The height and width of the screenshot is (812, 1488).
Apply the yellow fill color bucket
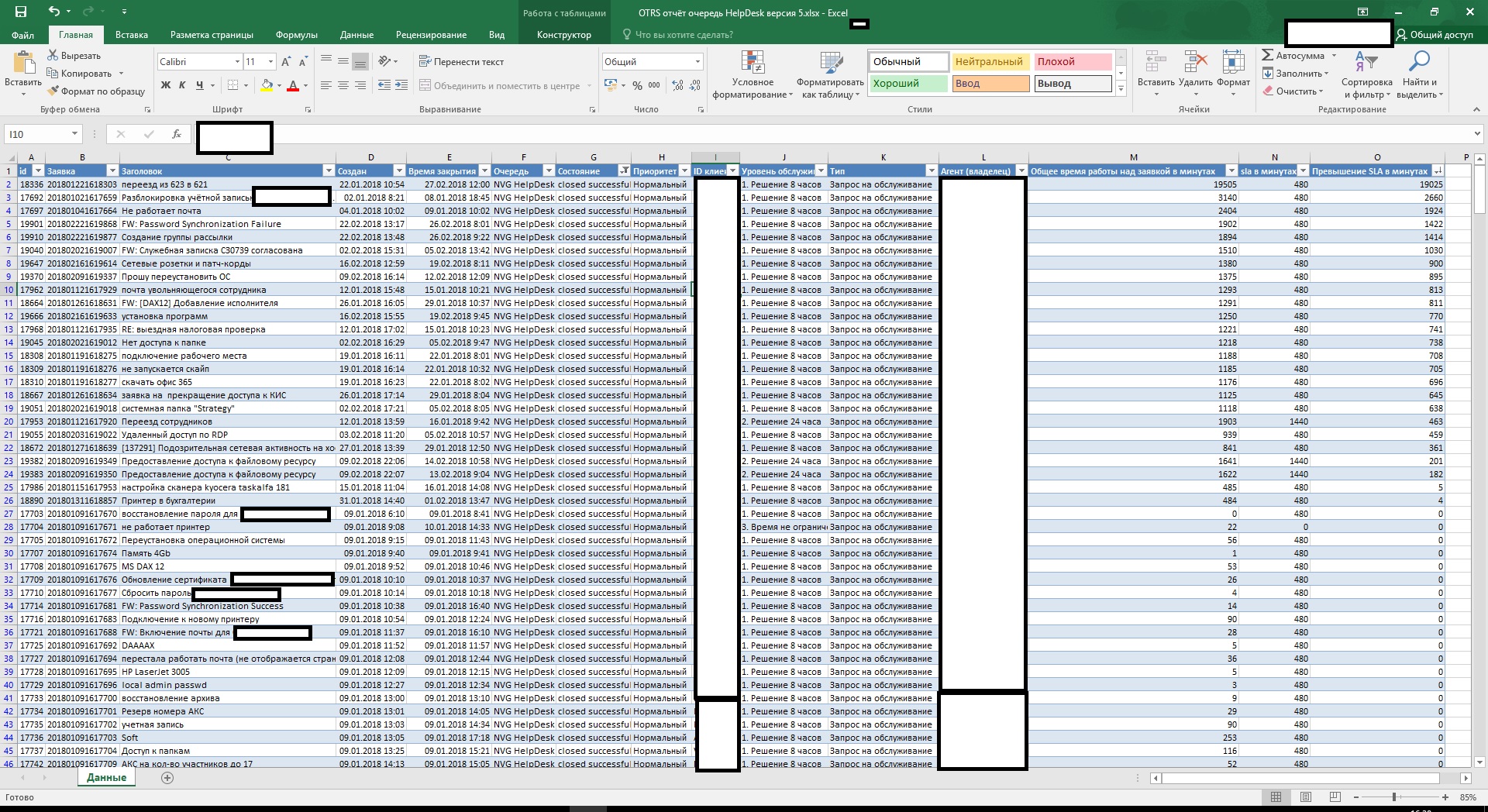[x=267, y=85]
